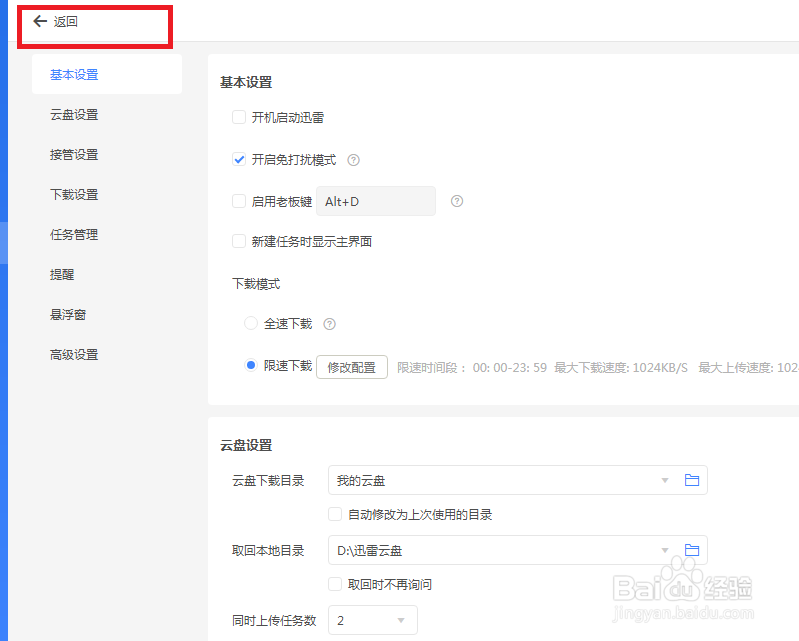Browse folder icon for 云盘下载目录
This screenshot has width=799, height=641.
(691, 480)
